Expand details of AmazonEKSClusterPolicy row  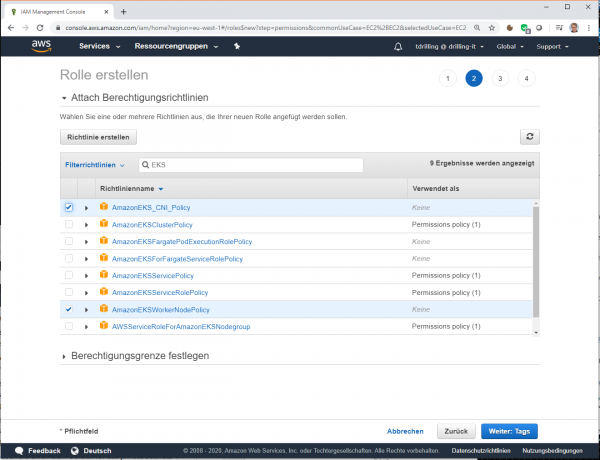[x=86, y=225]
